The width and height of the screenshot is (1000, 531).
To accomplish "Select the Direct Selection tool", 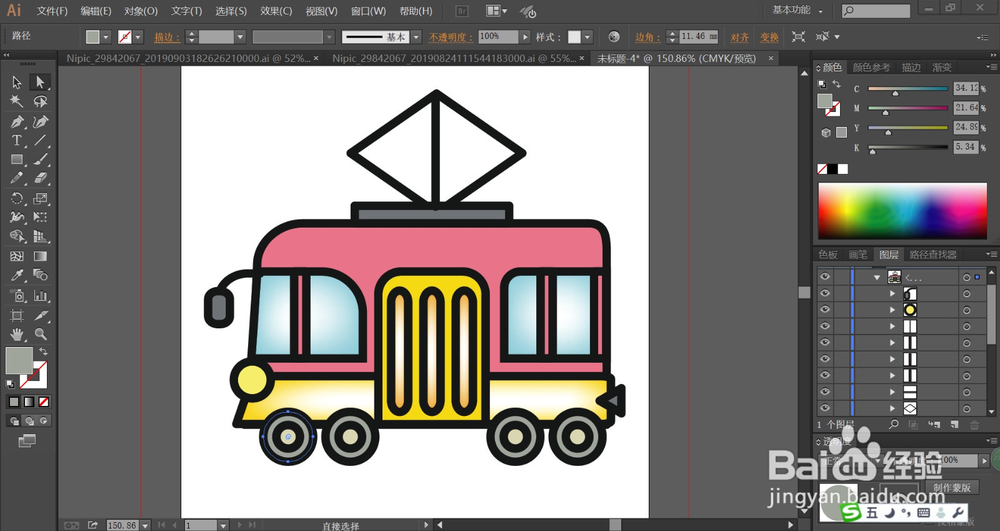I will coord(40,82).
